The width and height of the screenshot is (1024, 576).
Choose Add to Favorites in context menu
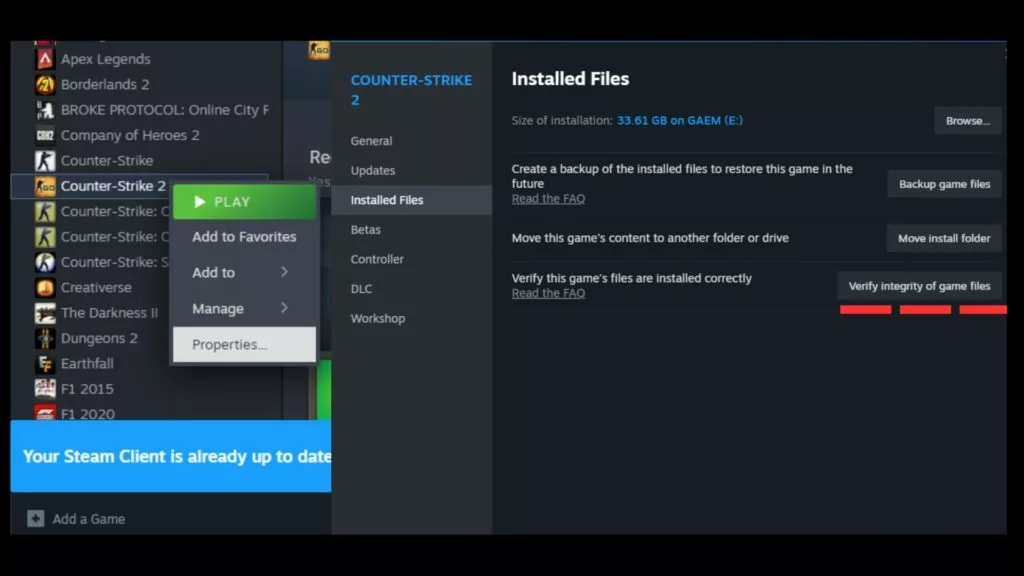coord(244,237)
